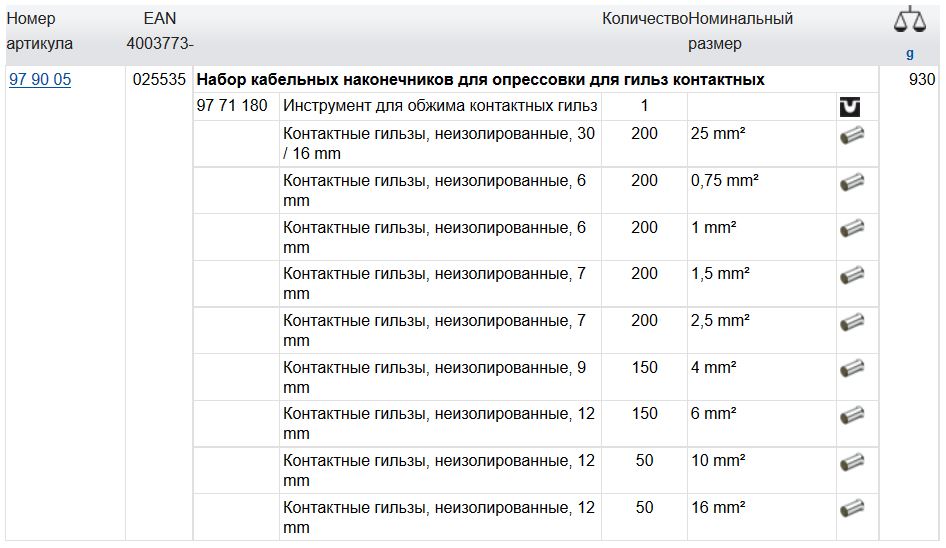The width and height of the screenshot is (946, 548).
Task: Click ferrule icon in 4 mm² row
Action: [x=851, y=368]
